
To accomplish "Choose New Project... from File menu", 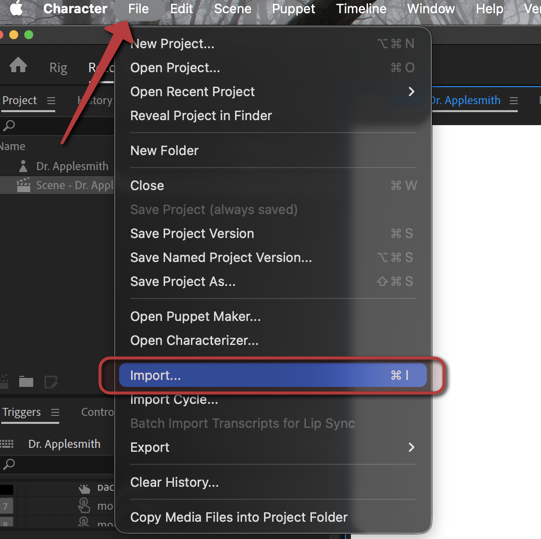I will (273, 44).
